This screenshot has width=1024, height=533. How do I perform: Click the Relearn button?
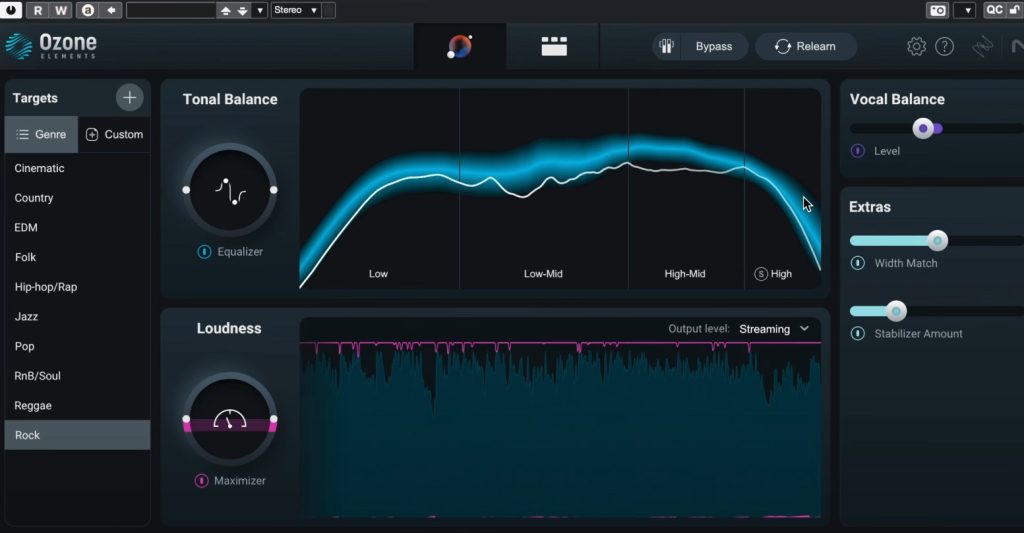point(805,46)
